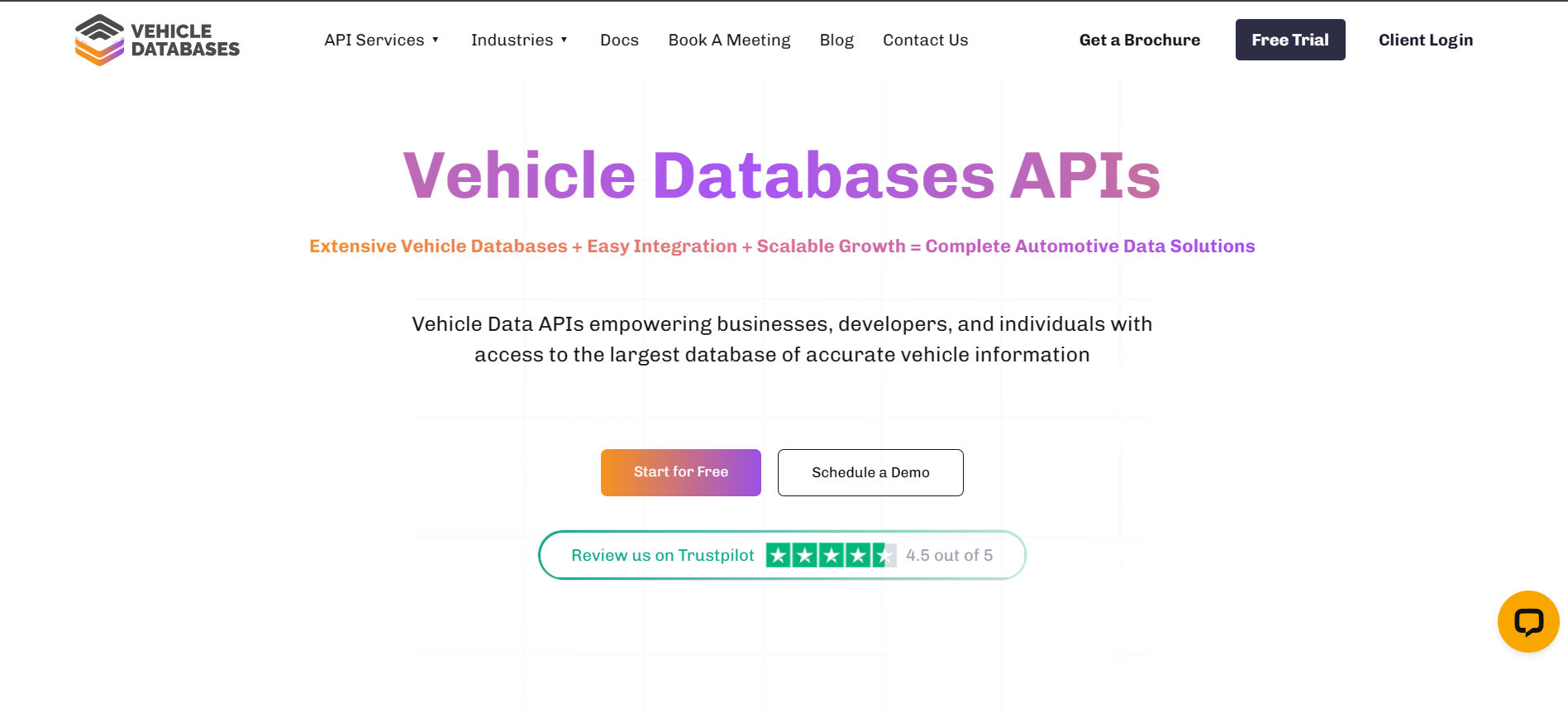Click the 4.5 out of 5 rating text
The width and height of the screenshot is (1568, 713).
(x=949, y=555)
